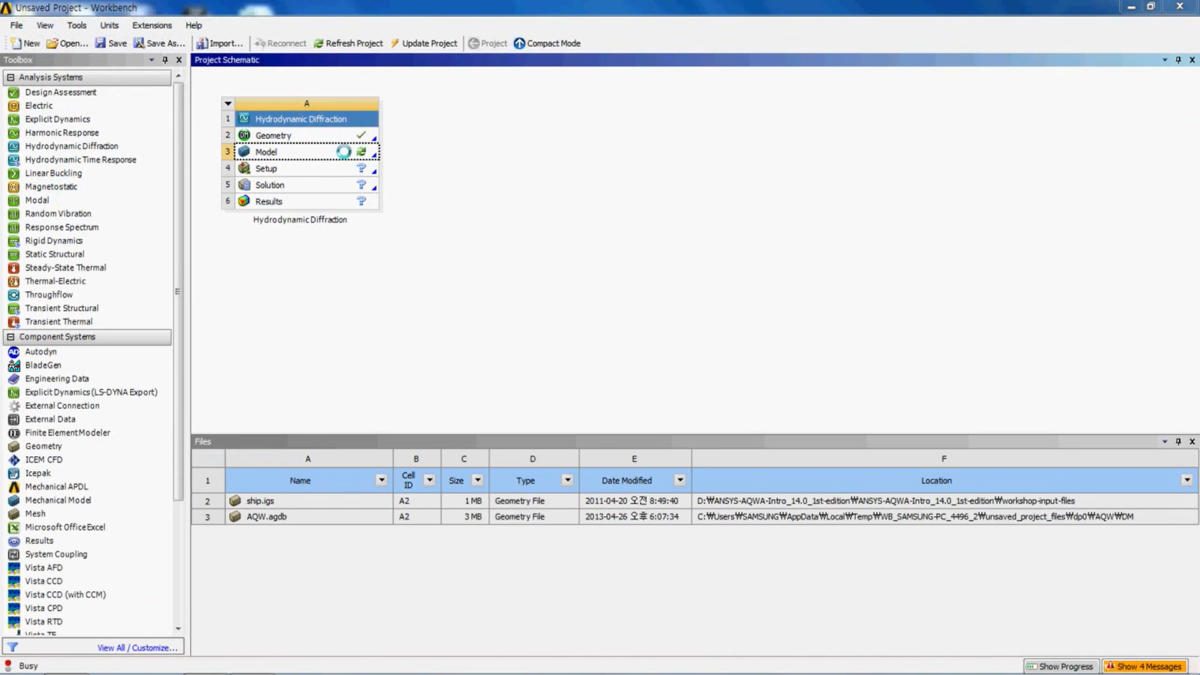
Task: Open the Tools menu
Action: pyautogui.click(x=76, y=25)
